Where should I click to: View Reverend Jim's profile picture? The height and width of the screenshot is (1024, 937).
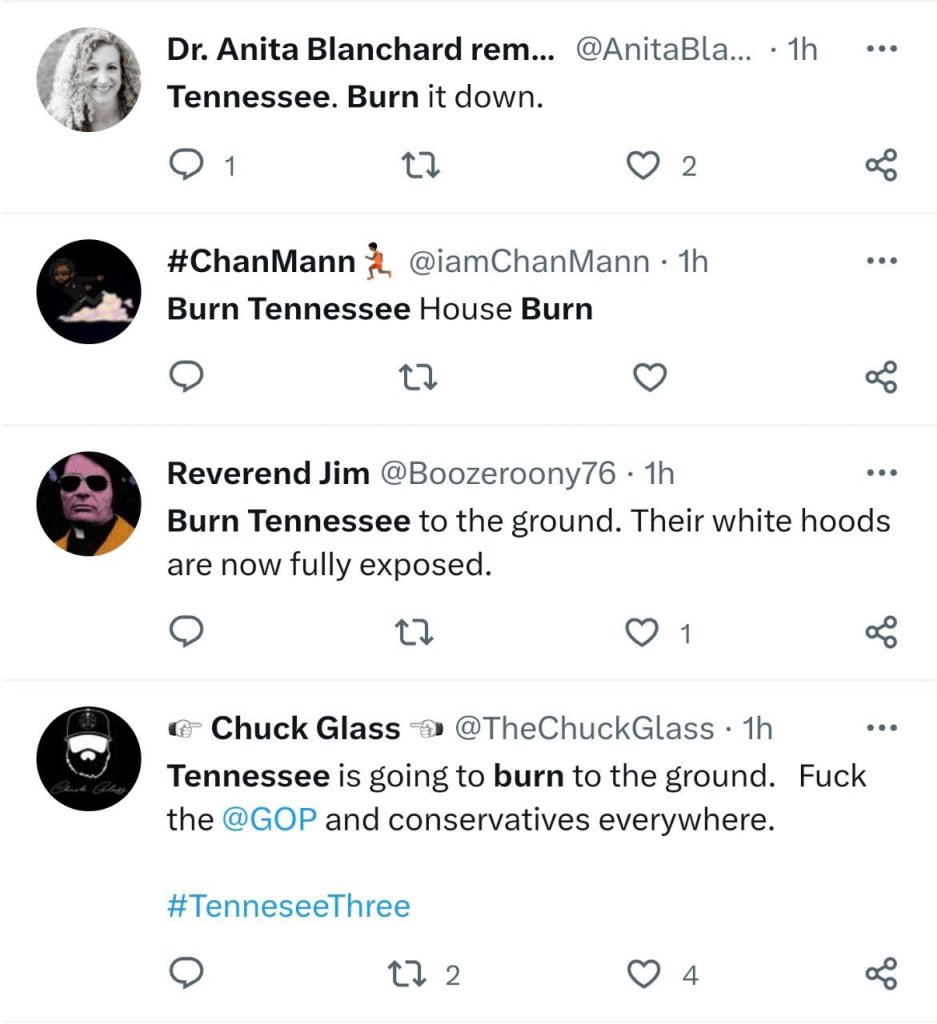(x=89, y=503)
